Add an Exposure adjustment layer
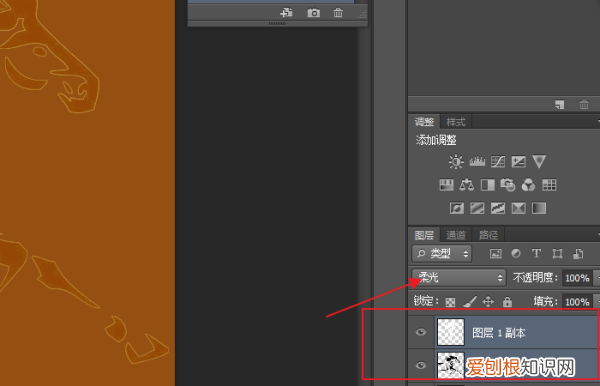Screen dimensions: 600x386 pyautogui.click(x=518, y=162)
